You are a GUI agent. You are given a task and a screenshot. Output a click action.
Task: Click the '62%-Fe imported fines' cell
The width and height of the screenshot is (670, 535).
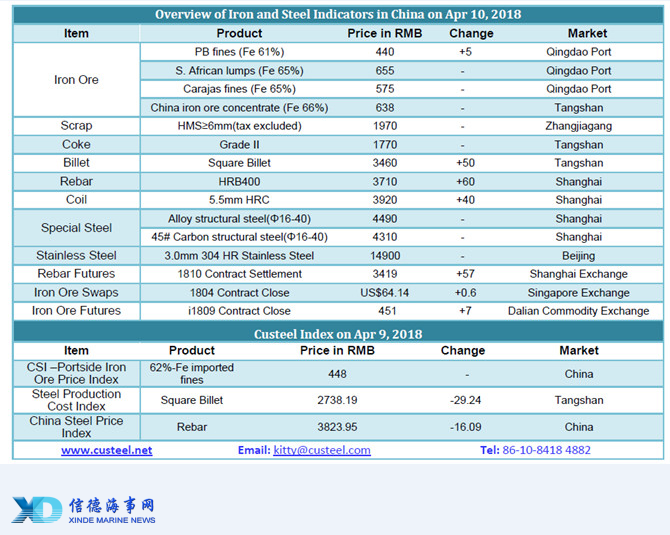click(x=192, y=373)
